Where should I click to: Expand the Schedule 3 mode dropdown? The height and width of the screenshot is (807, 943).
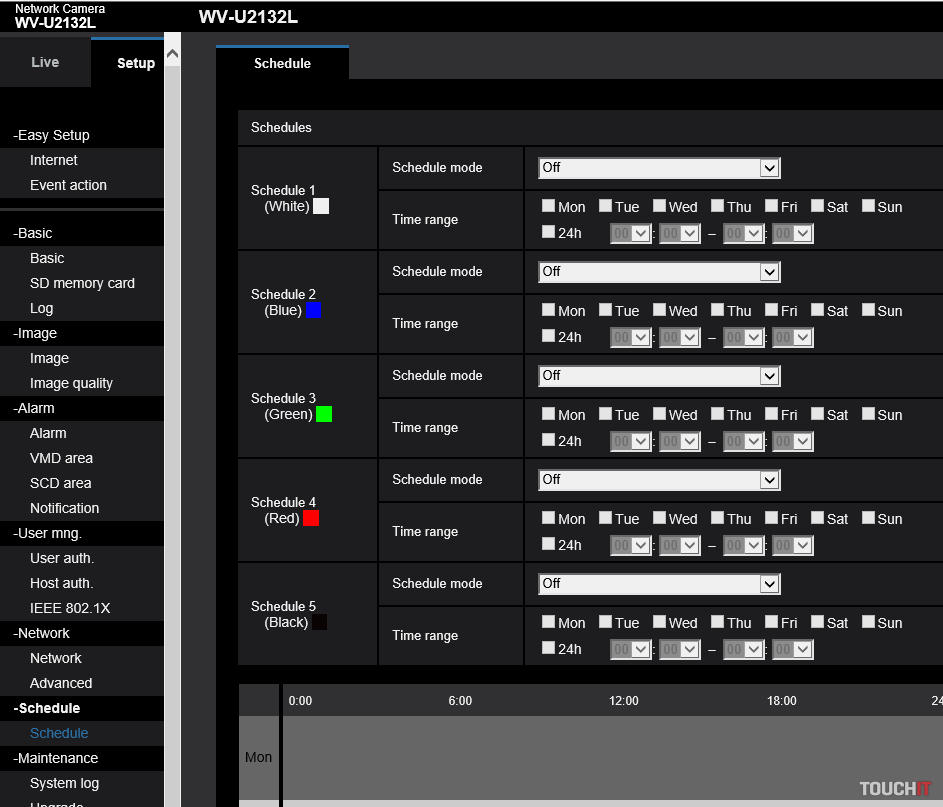(x=659, y=375)
